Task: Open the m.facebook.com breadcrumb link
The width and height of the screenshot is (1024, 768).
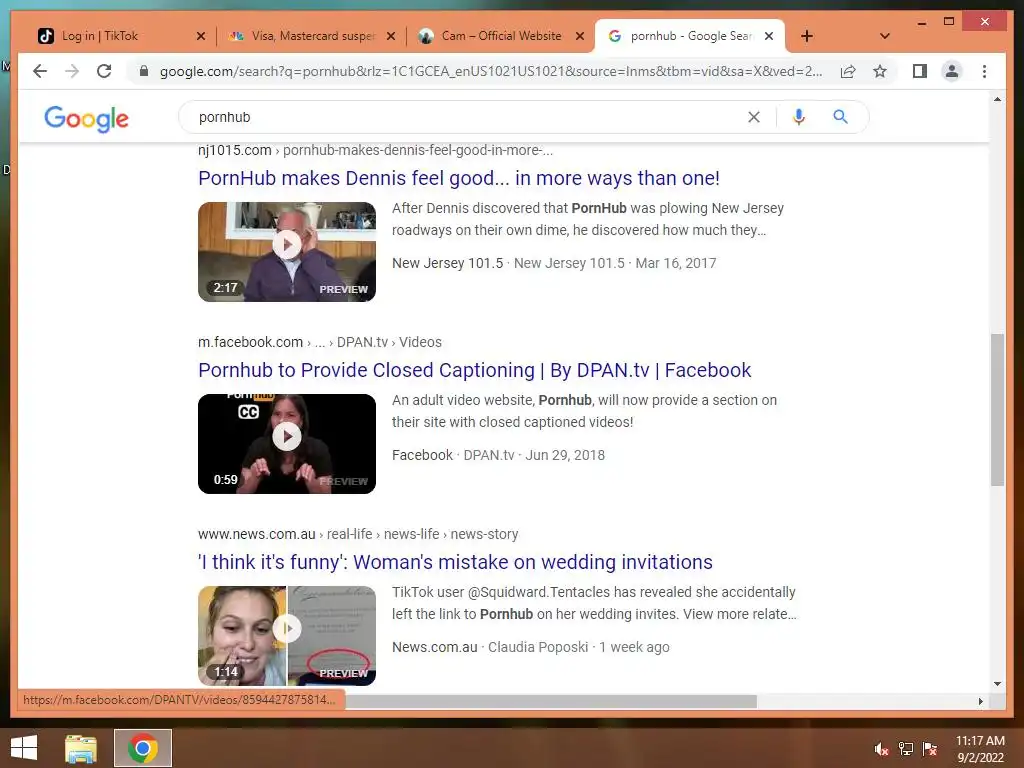Action: [x=320, y=342]
